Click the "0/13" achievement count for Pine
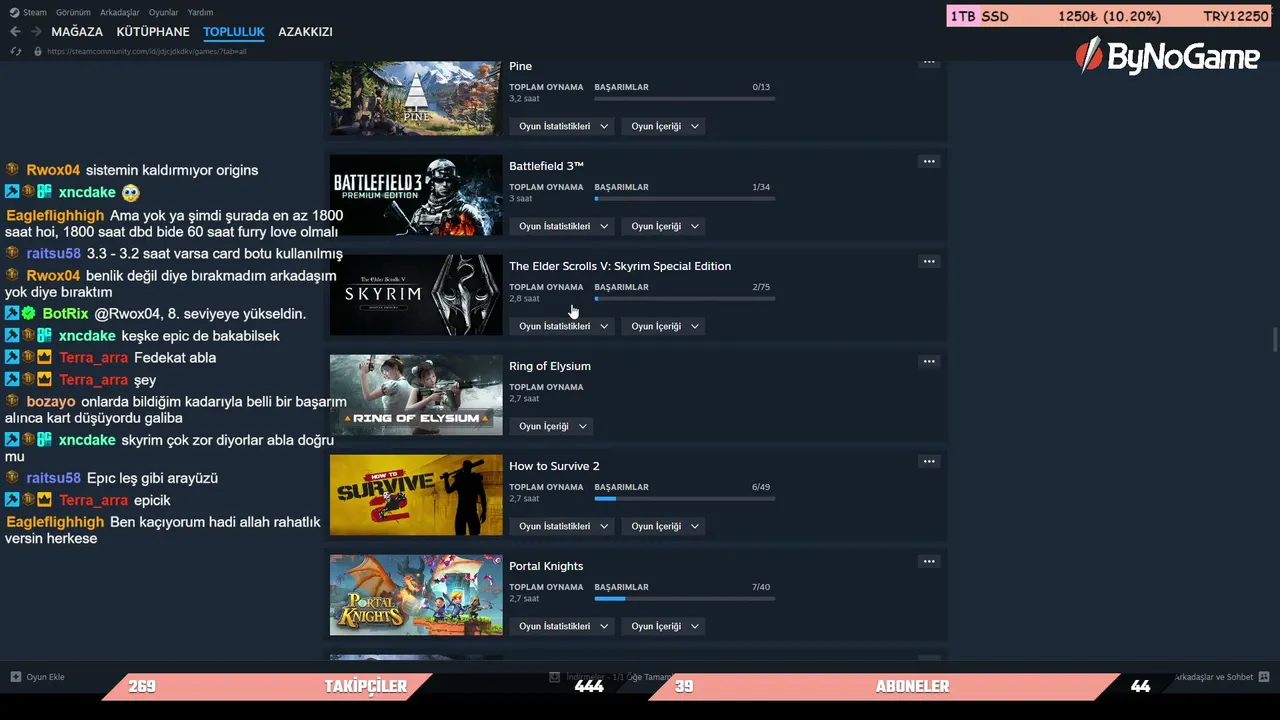 (761, 87)
